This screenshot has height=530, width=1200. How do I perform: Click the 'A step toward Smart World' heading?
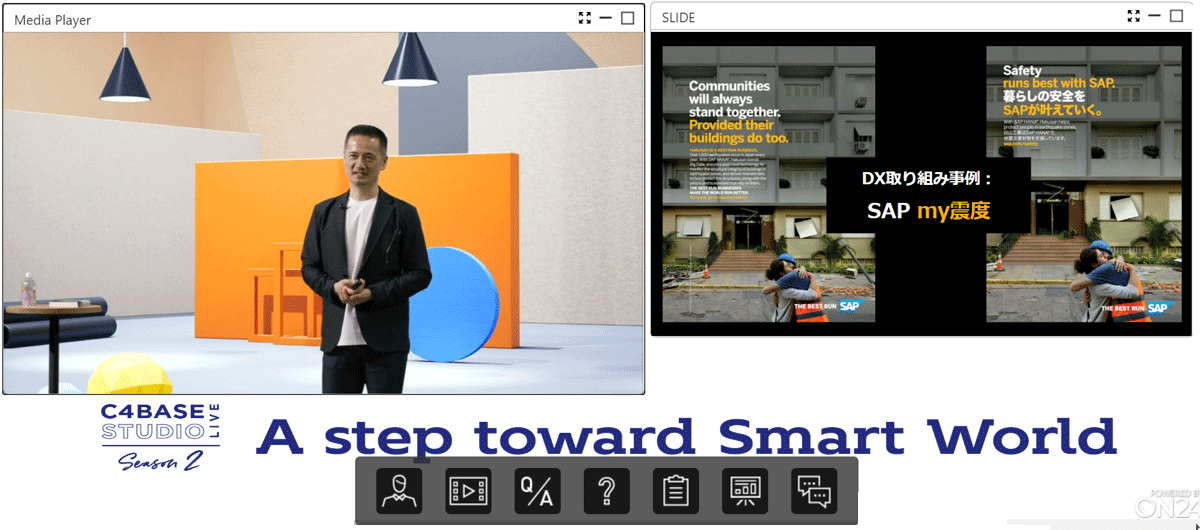(686, 437)
